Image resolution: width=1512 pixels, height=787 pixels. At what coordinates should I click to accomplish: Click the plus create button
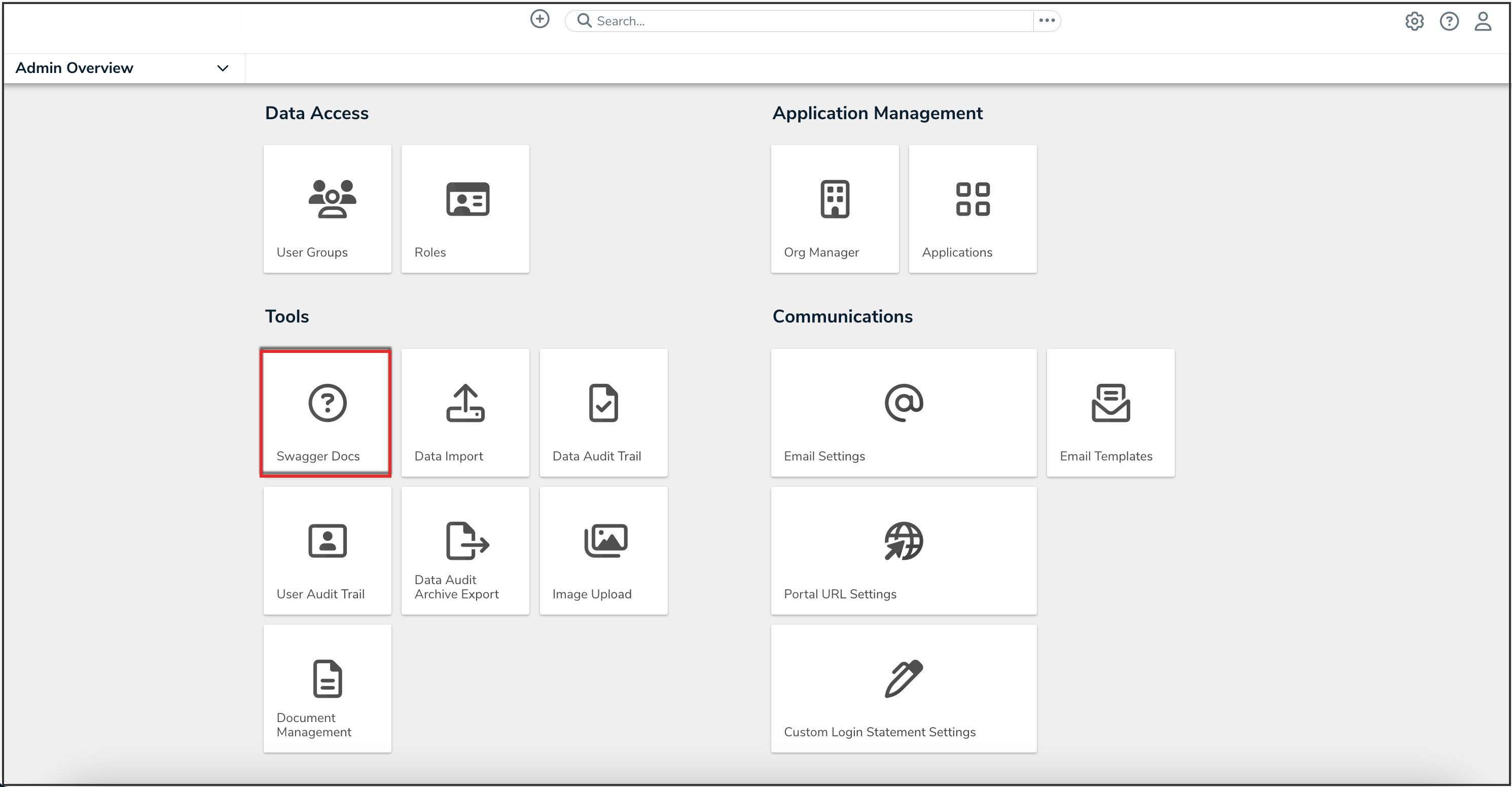click(x=539, y=19)
